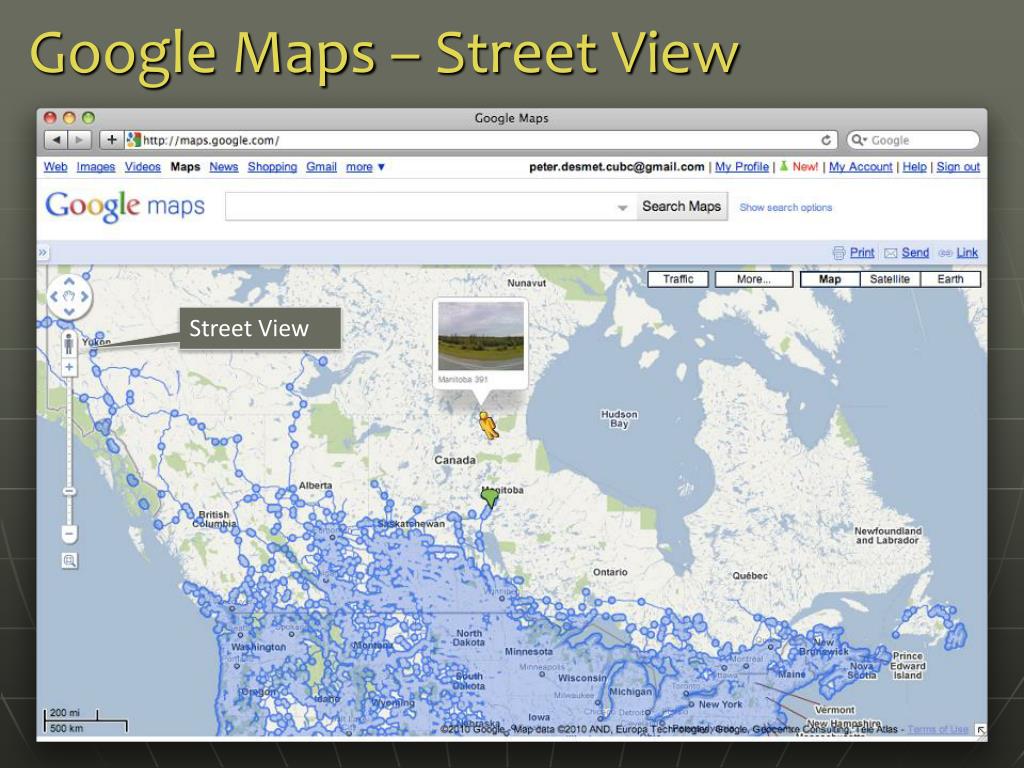Click the Search Maps button
The image size is (1024, 768).
point(682,206)
